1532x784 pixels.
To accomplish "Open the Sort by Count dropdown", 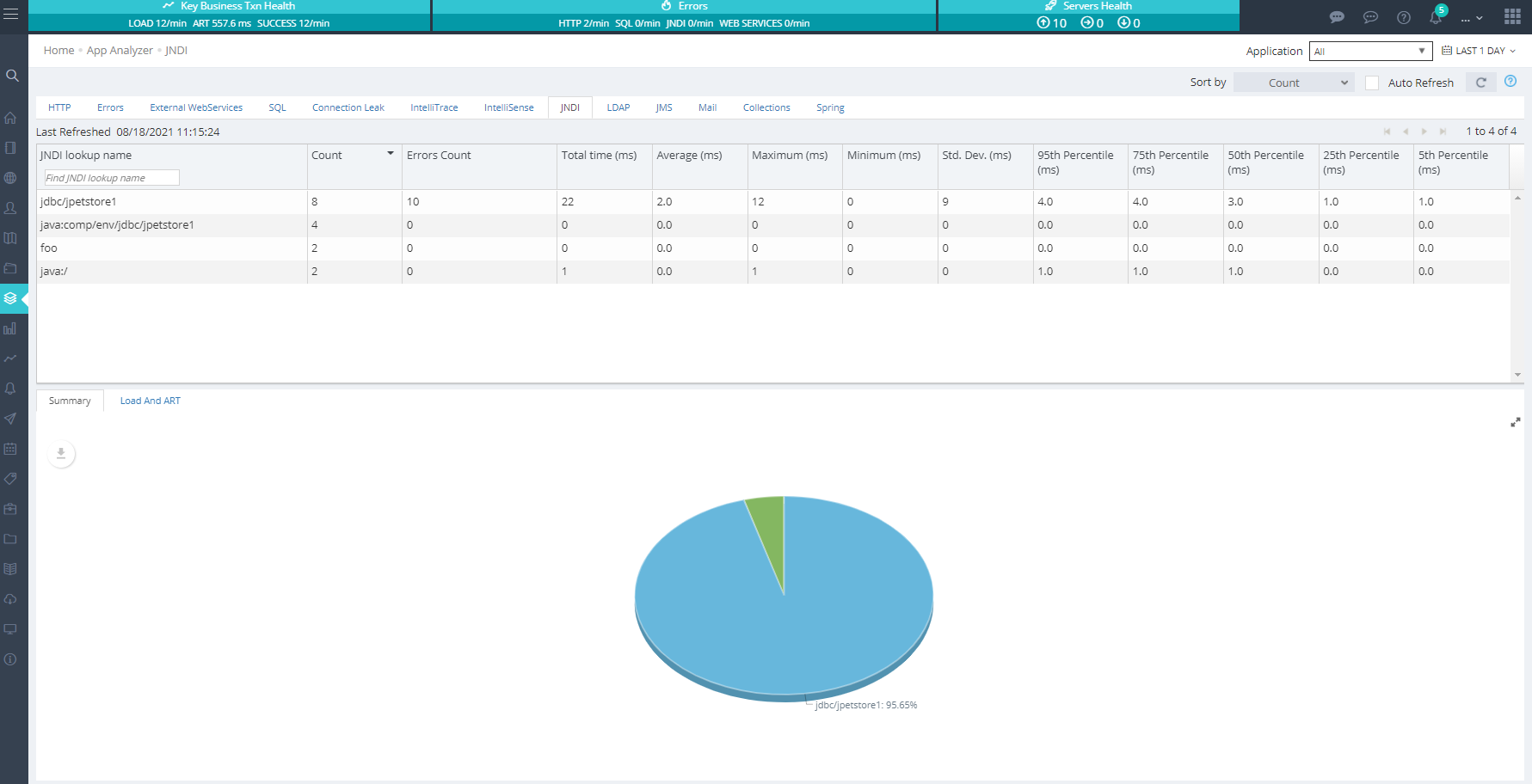I will (x=1293, y=83).
